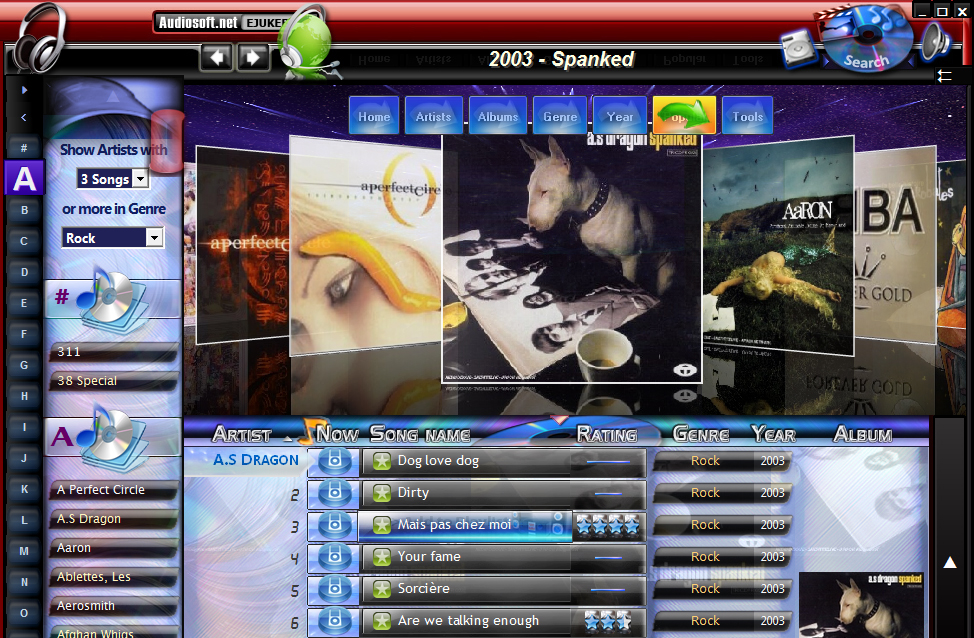Image resolution: width=974 pixels, height=638 pixels.
Task: Click the song name Your fame
Action: [429, 557]
